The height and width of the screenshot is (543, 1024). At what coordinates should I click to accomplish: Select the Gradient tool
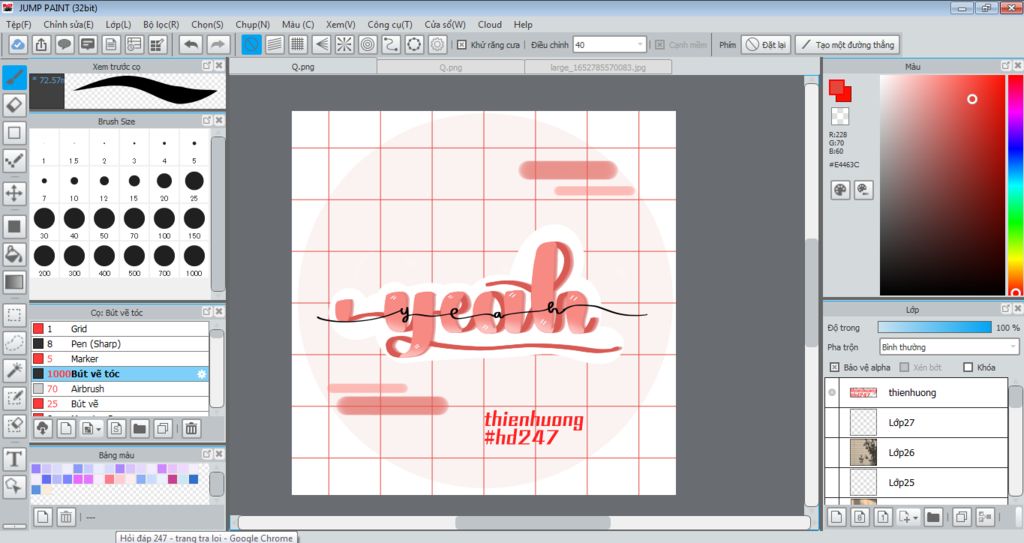(x=14, y=282)
